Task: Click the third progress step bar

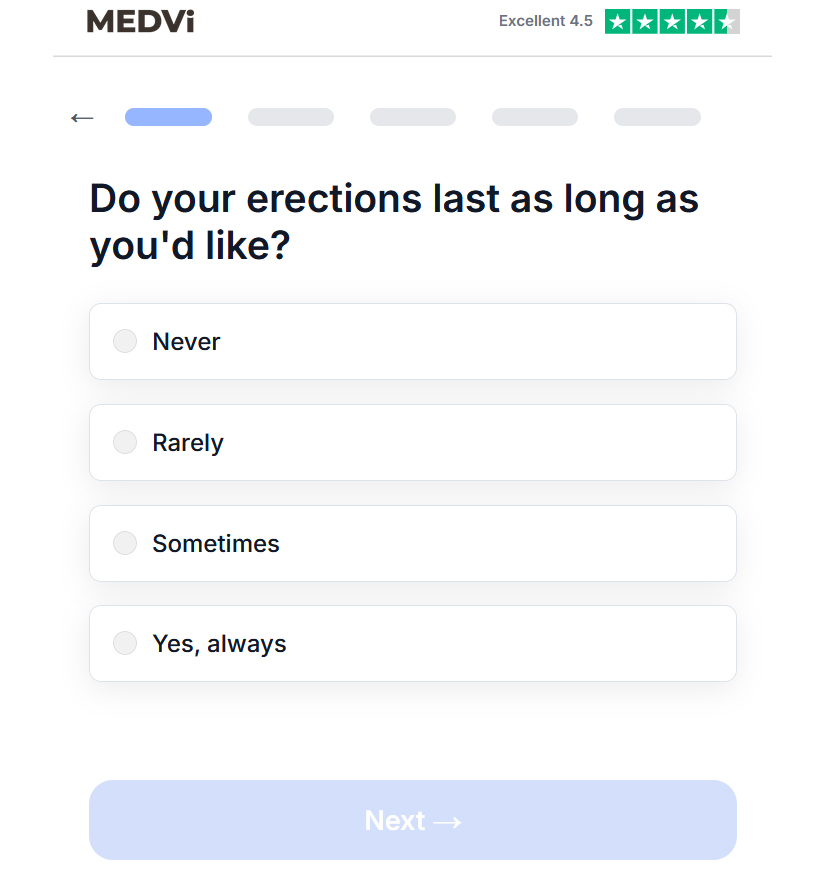Action: [413, 117]
